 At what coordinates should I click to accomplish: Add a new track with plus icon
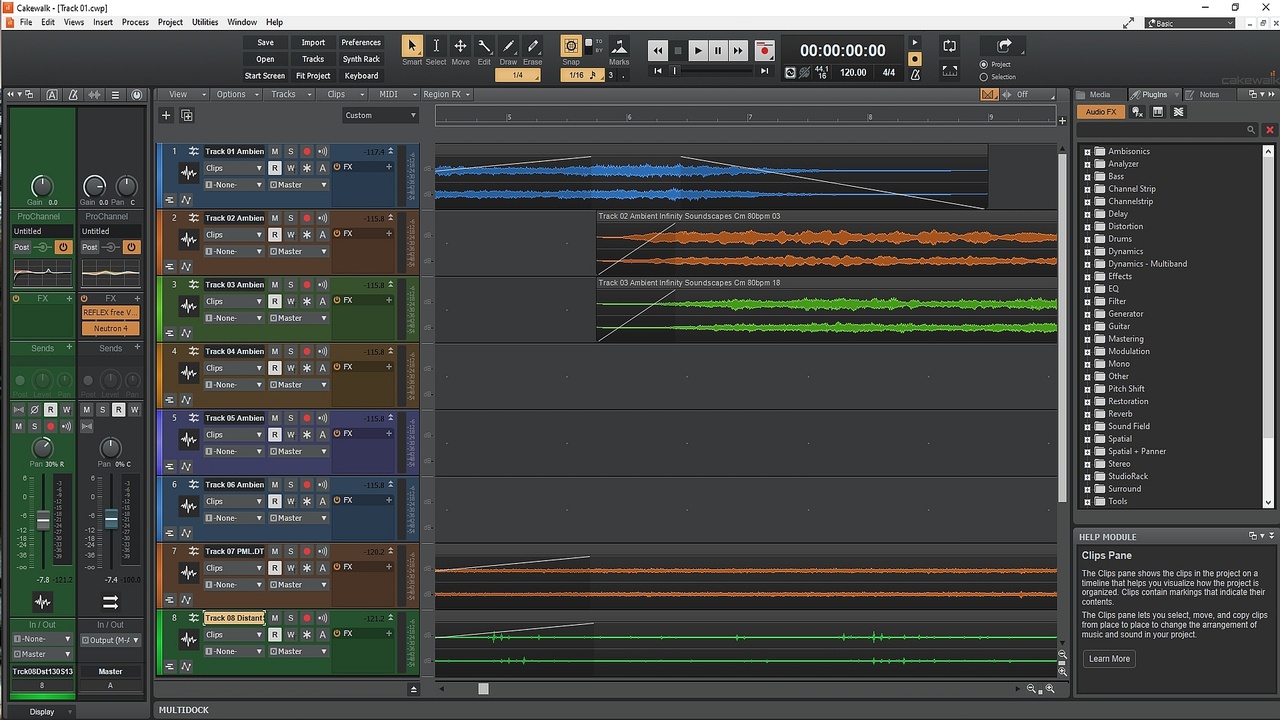(166, 115)
